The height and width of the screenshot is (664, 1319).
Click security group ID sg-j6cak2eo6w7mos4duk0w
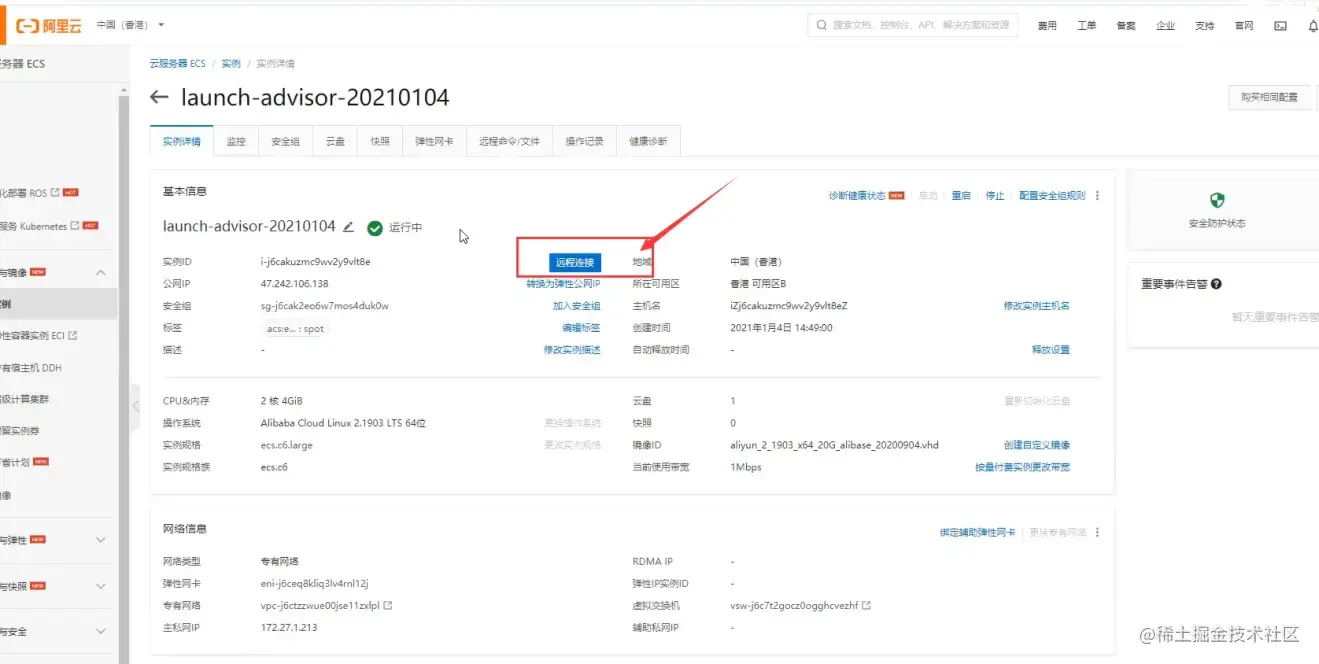[x=325, y=306]
